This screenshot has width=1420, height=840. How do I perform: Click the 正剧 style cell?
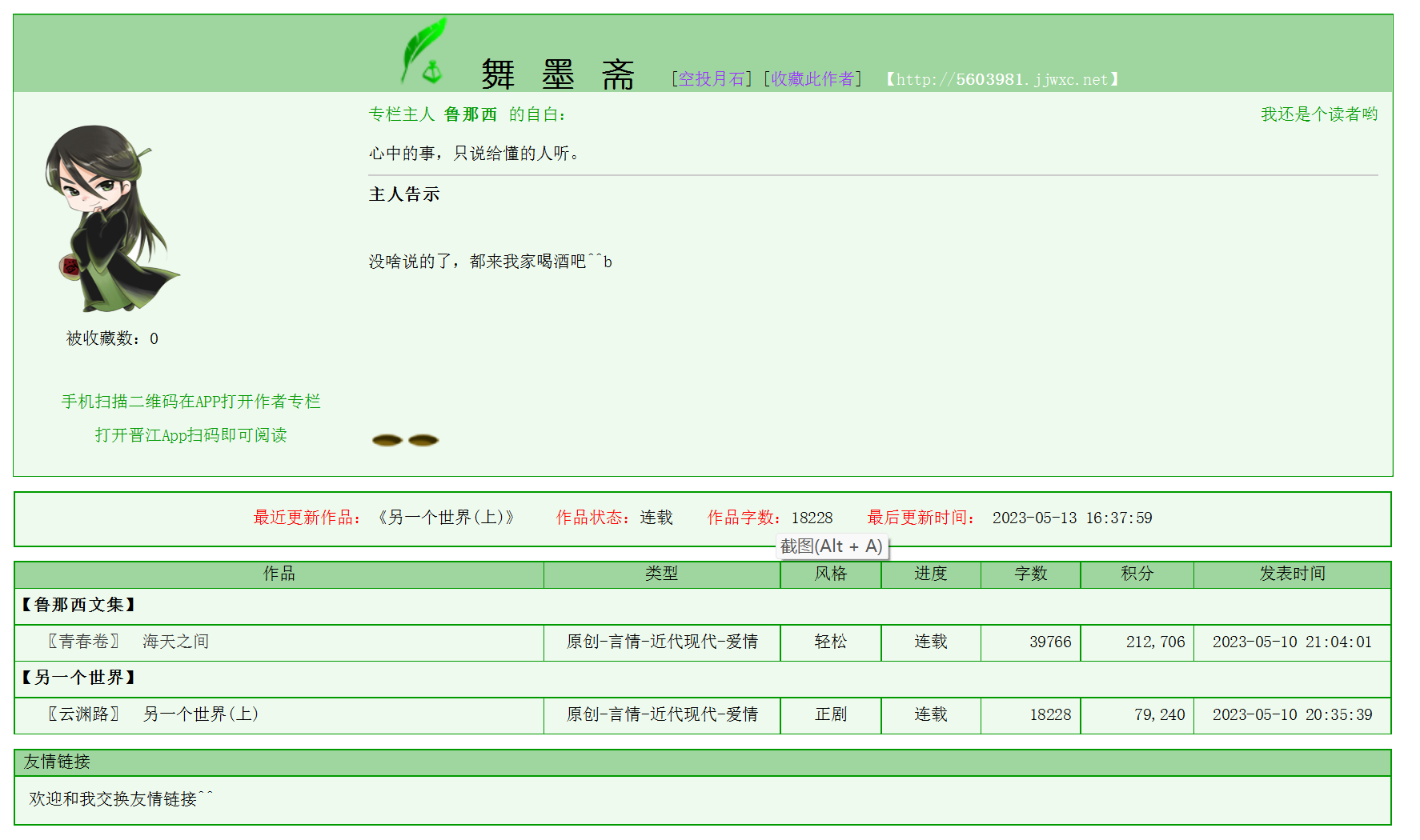pyautogui.click(x=831, y=714)
